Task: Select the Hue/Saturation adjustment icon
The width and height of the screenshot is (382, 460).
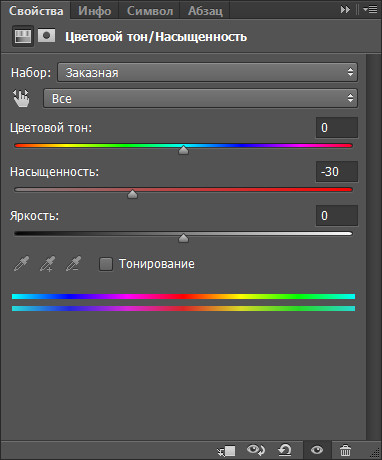Action: pyautogui.click(x=23, y=36)
